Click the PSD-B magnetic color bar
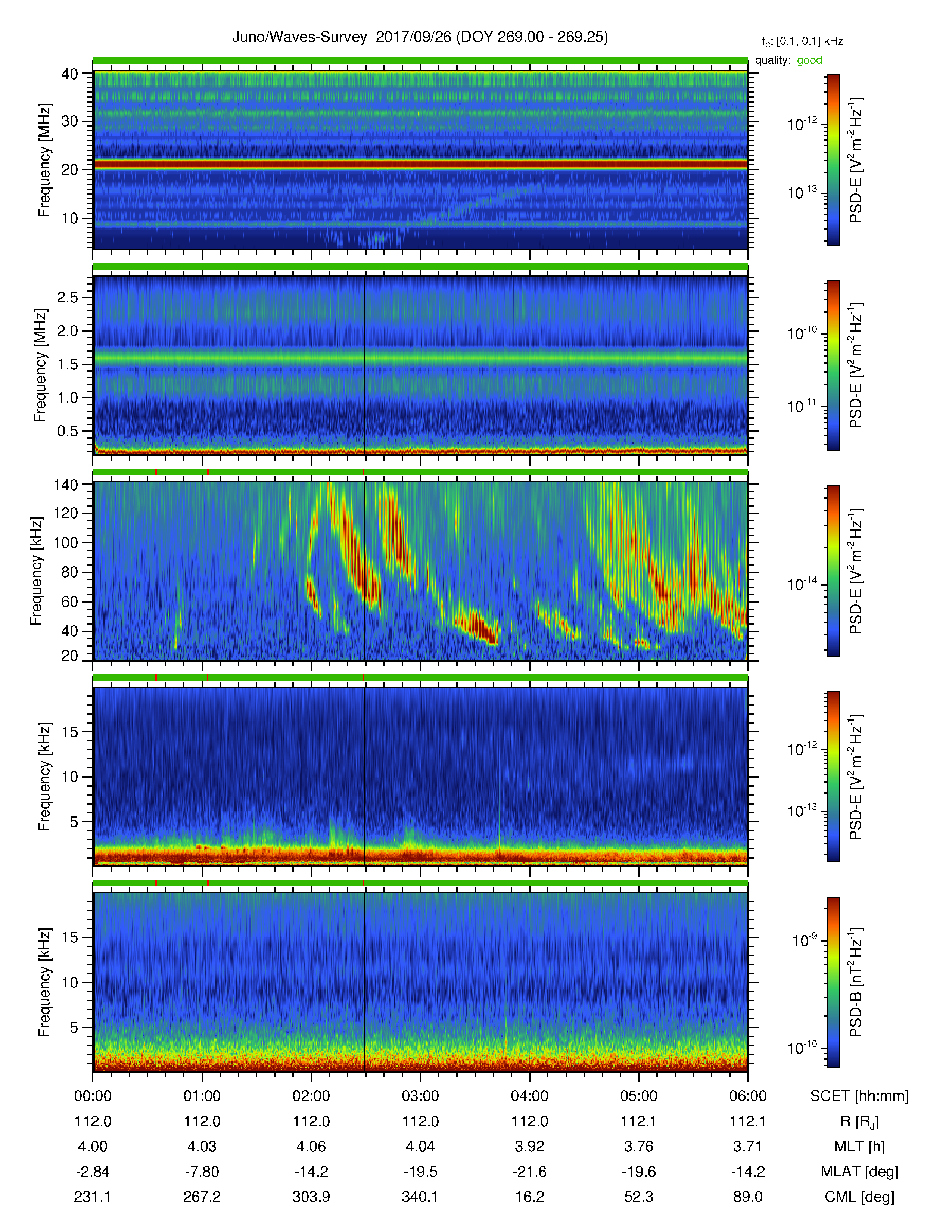This screenshot has width=952, height=1232. point(833,982)
